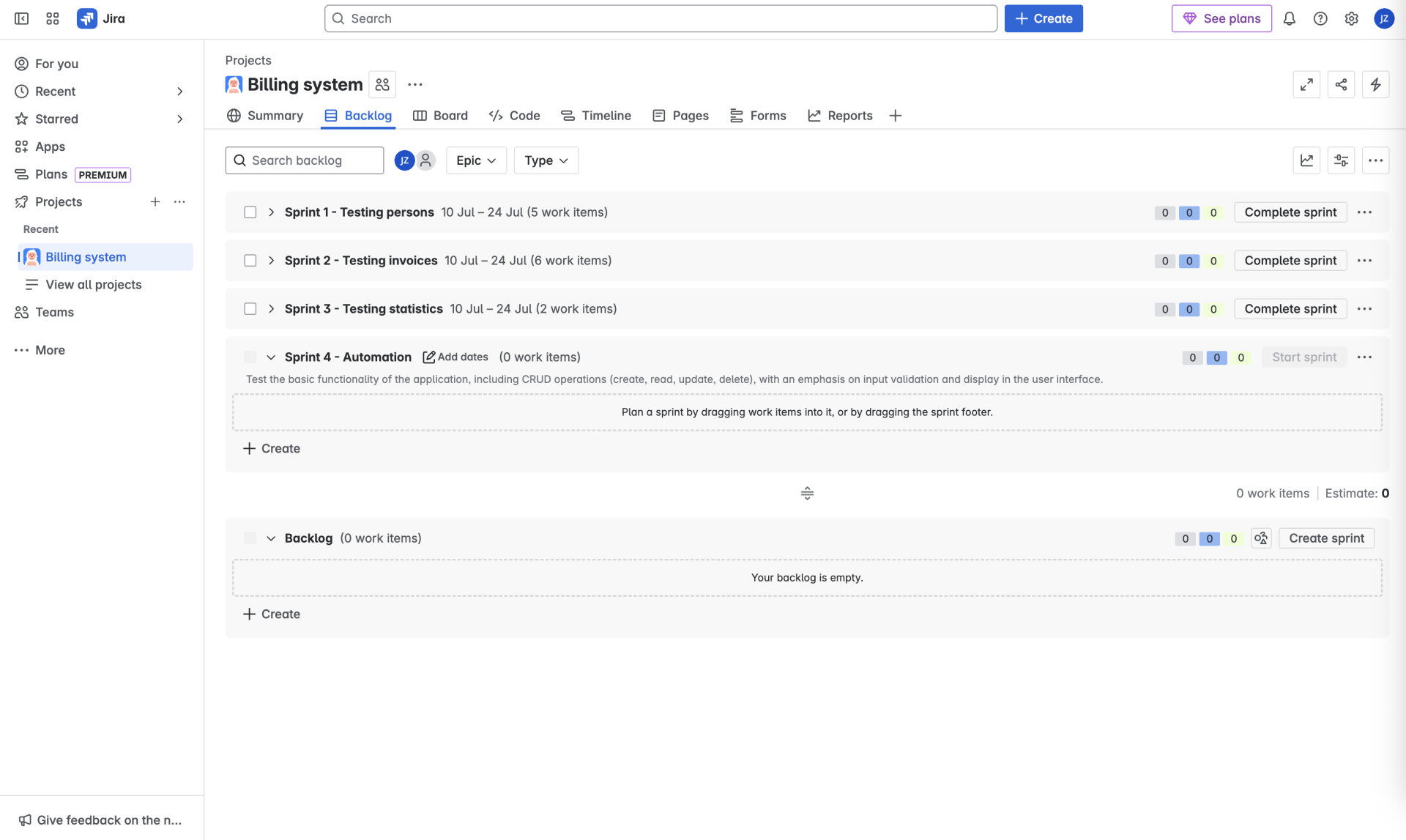The width and height of the screenshot is (1406, 840).
Task: Click the share icon for Billing system
Action: (1341, 85)
